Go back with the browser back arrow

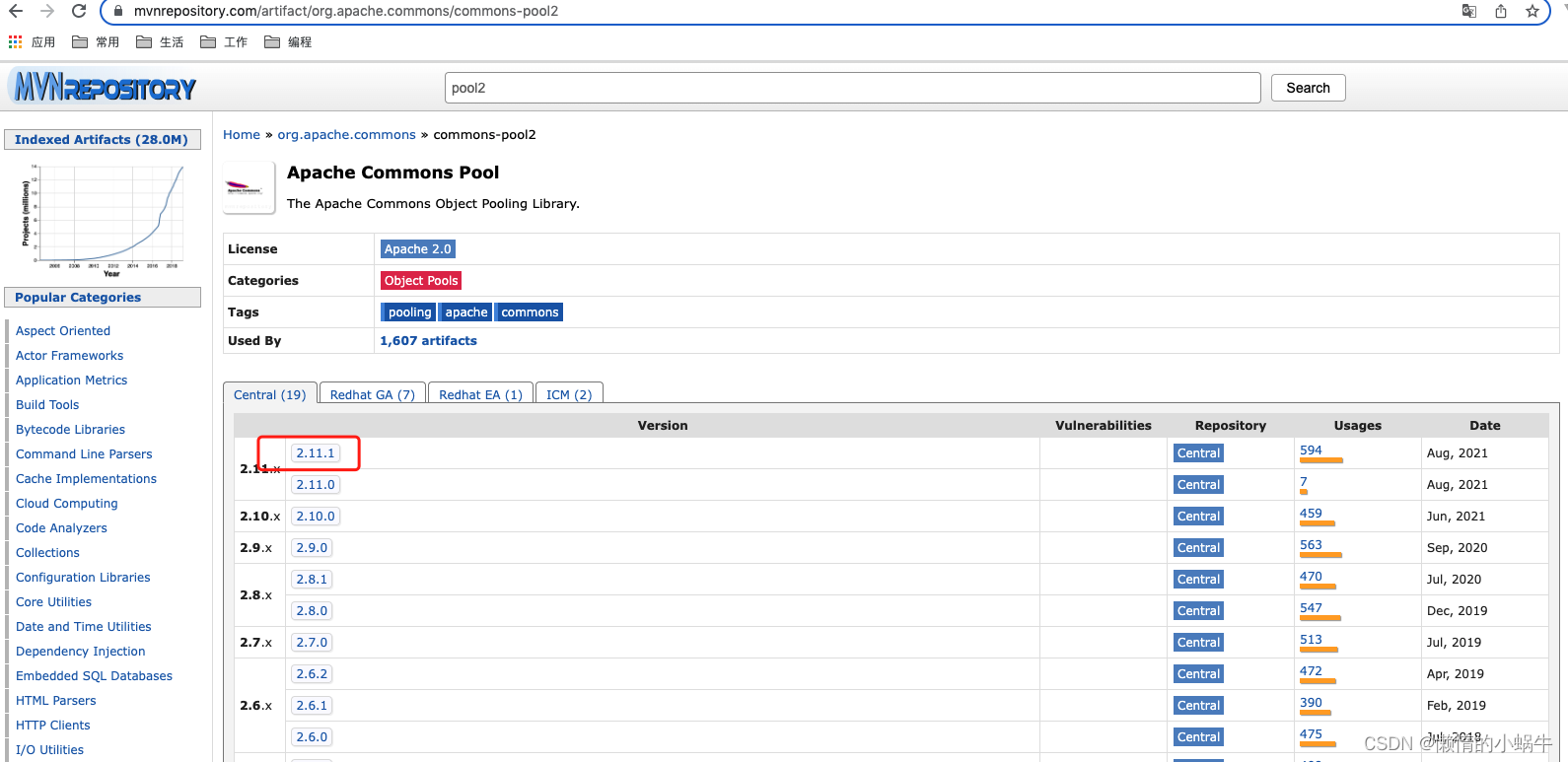tap(16, 11)
